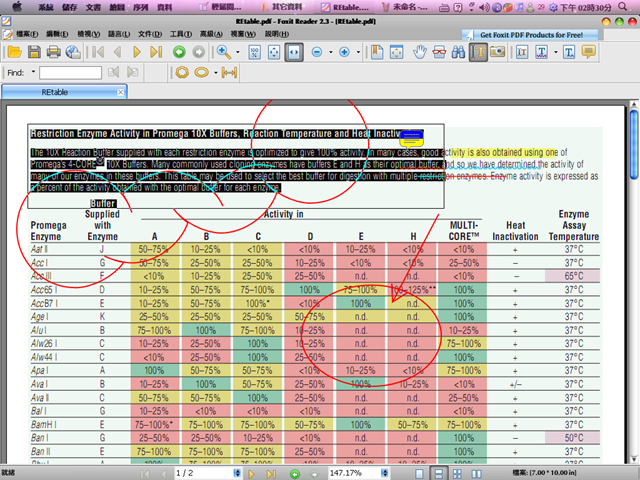Open the yellow sticky note annotation
This screenshot has height=480, width=640.
(x=411, y=139)
